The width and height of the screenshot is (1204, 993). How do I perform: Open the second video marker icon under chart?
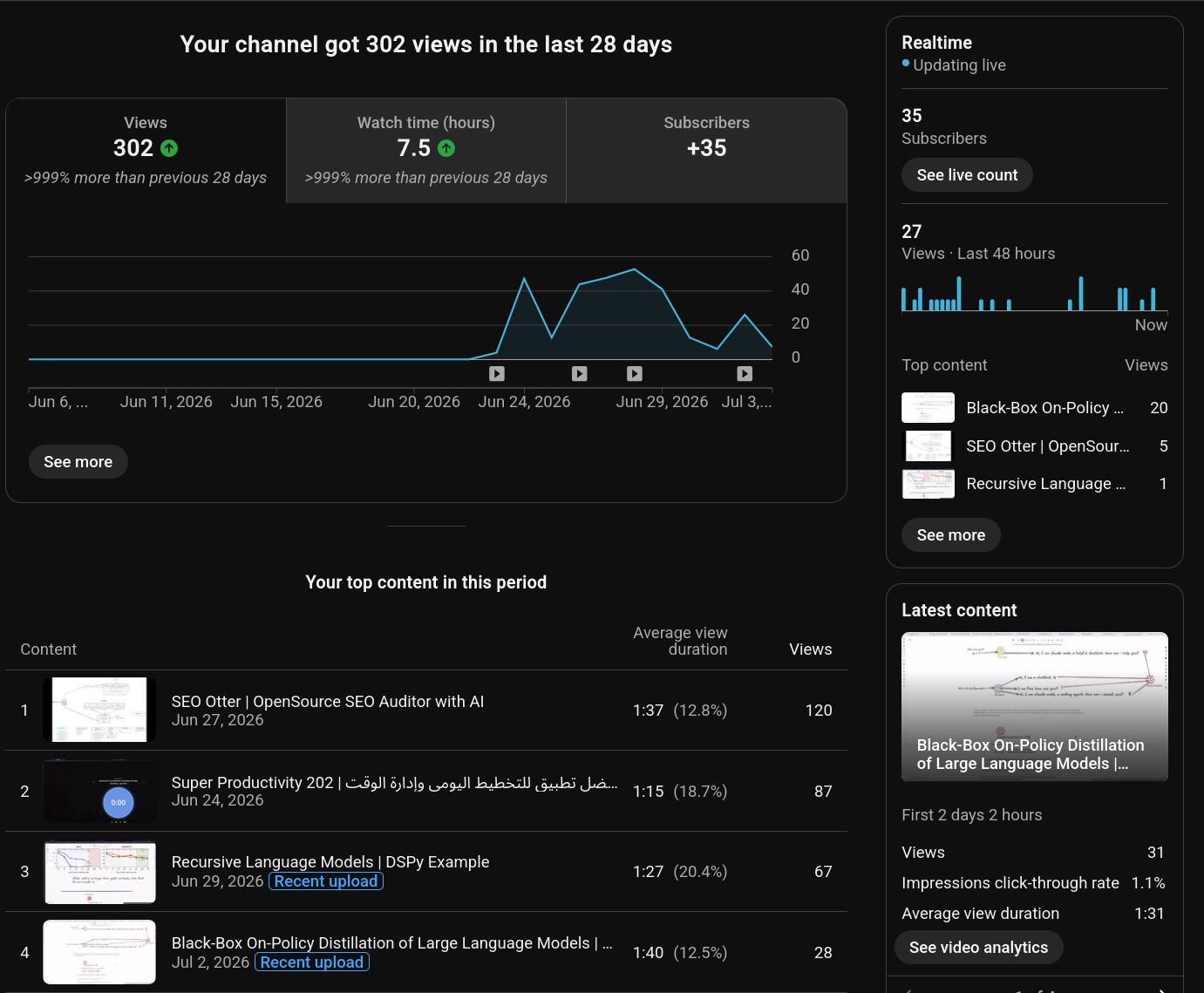pos(580,374)
